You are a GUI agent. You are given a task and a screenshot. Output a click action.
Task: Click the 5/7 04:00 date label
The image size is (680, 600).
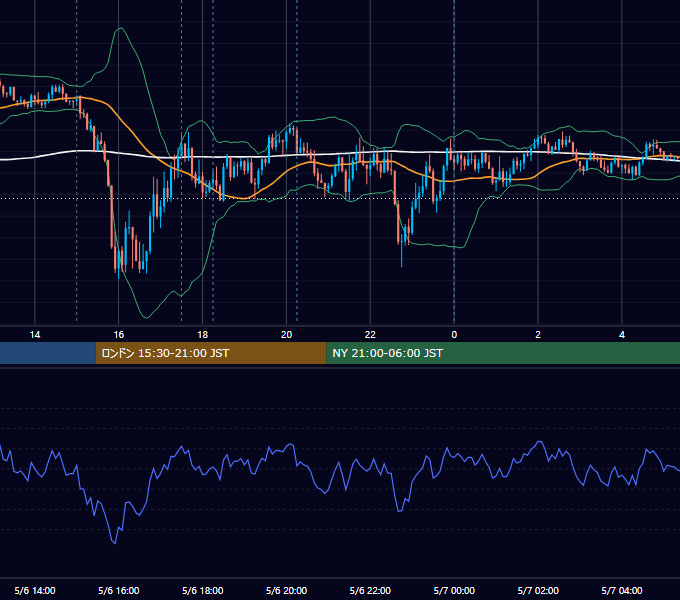tap(622, 590)
